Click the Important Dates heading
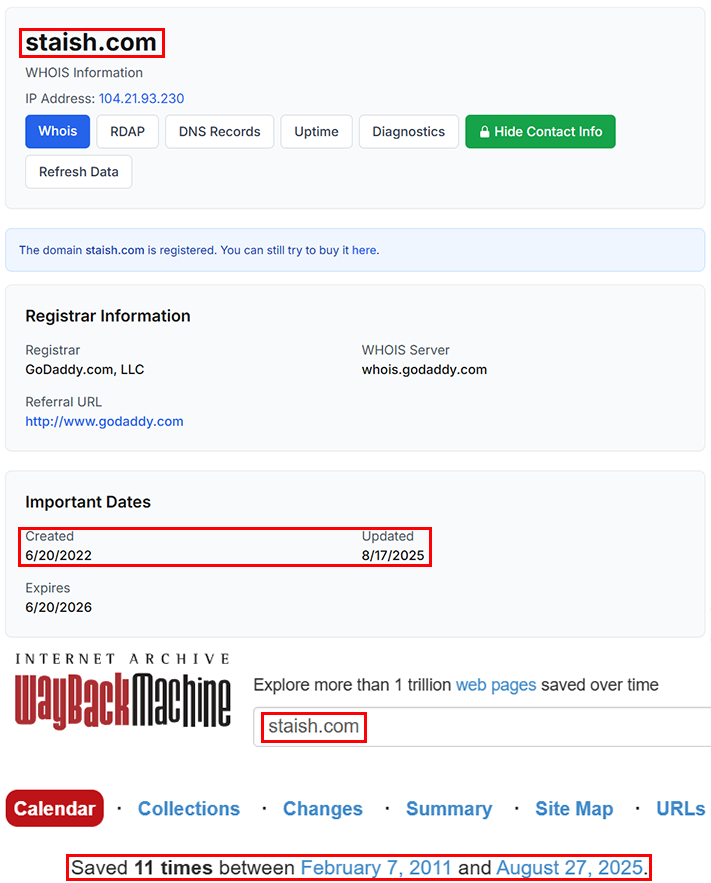711x883 pixels. coord(88,502)
